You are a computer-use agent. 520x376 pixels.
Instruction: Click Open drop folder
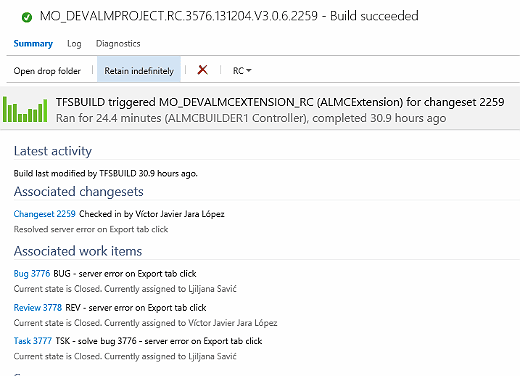coord(47,71)
